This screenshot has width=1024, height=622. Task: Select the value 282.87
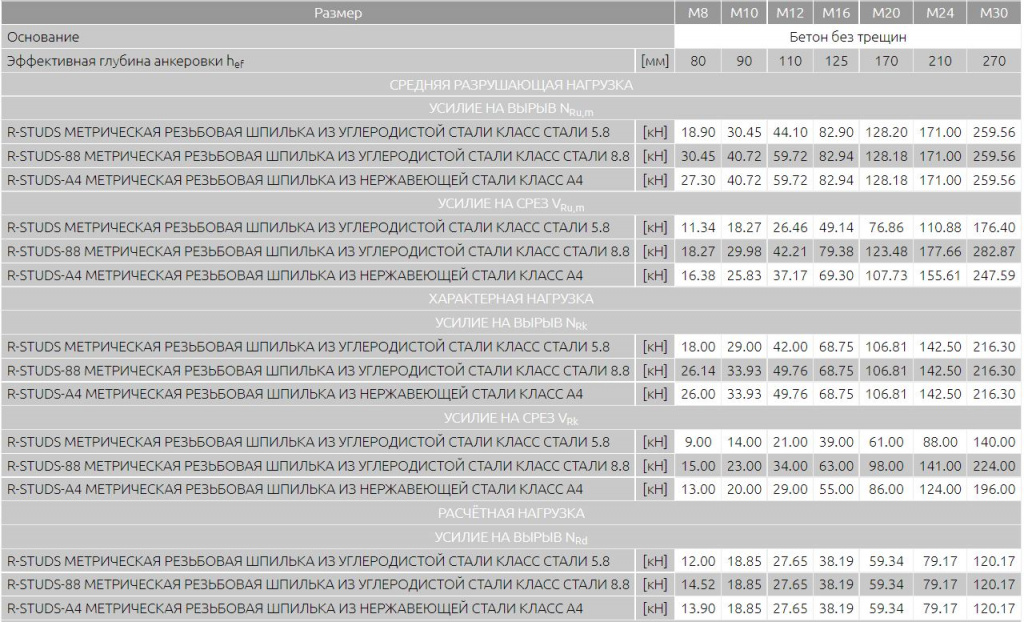pos(994,252)
